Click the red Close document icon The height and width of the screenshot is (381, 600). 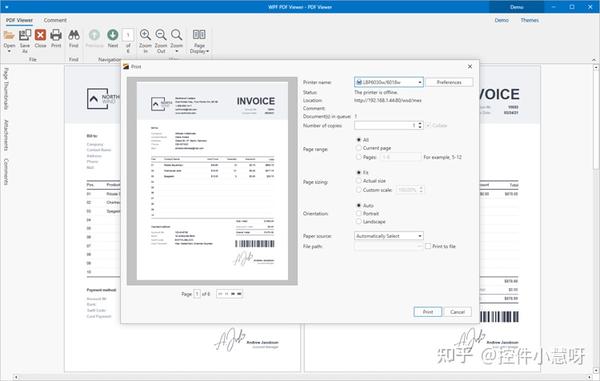pyautogui.click(x=40, y=35)
